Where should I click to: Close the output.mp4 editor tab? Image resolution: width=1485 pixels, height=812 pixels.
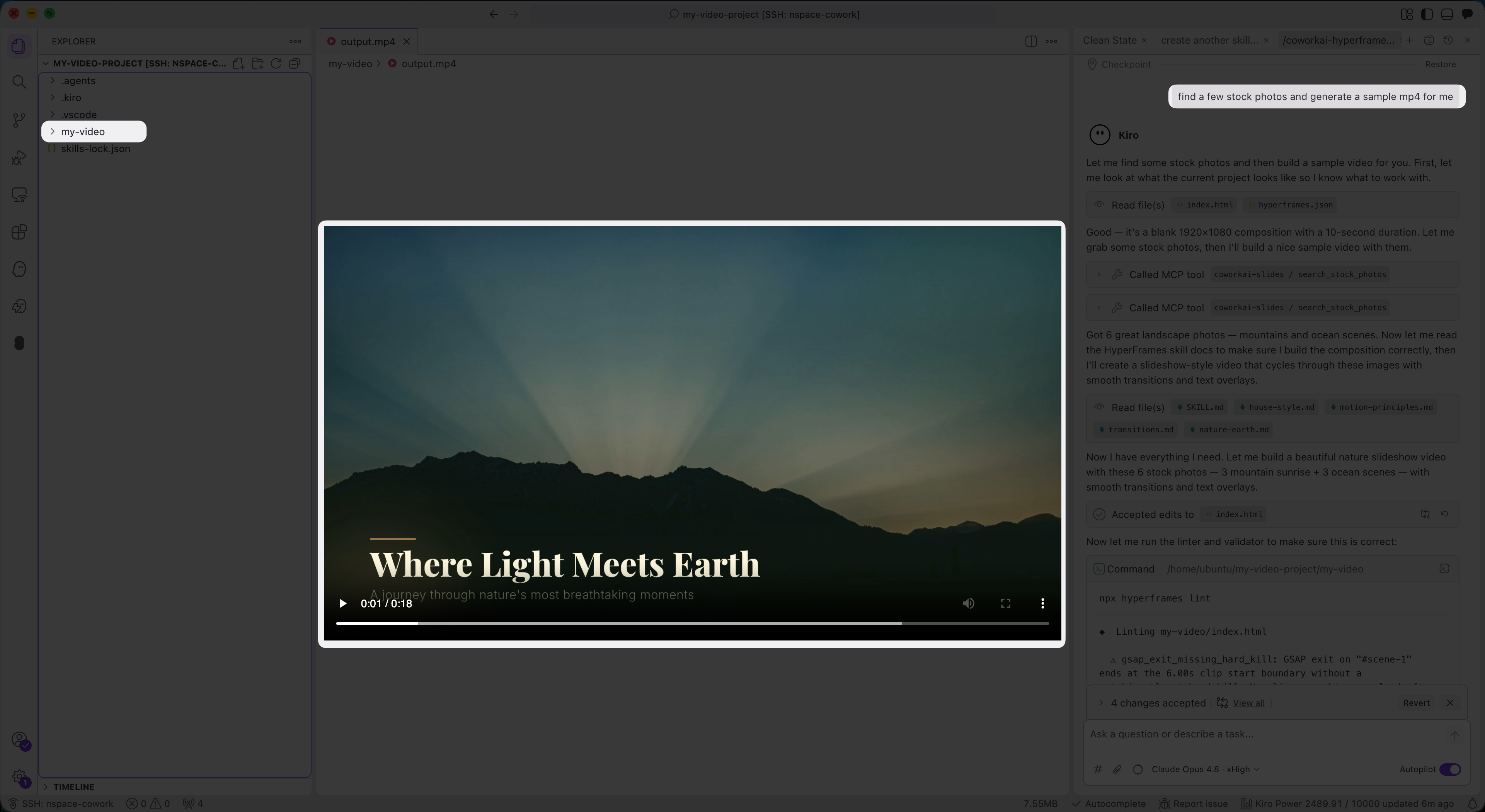pyautogui.click(x=406, y=41)
